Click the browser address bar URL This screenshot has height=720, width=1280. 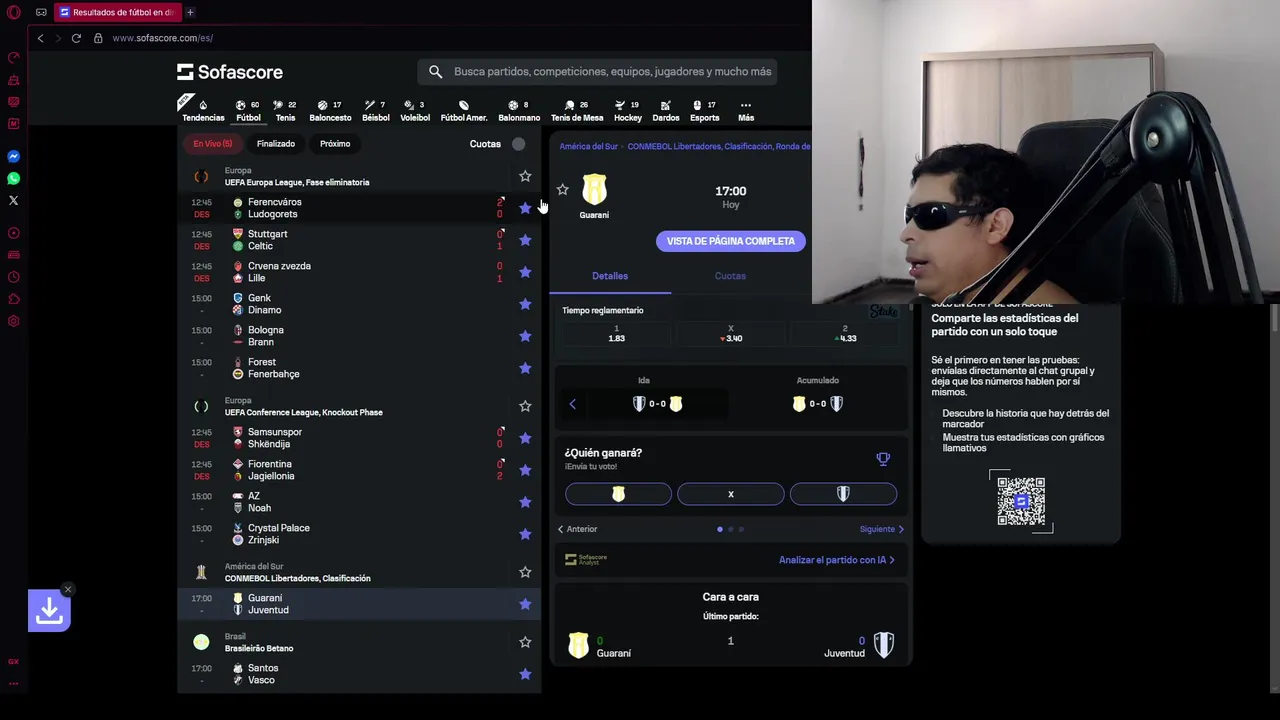[163, 38]
